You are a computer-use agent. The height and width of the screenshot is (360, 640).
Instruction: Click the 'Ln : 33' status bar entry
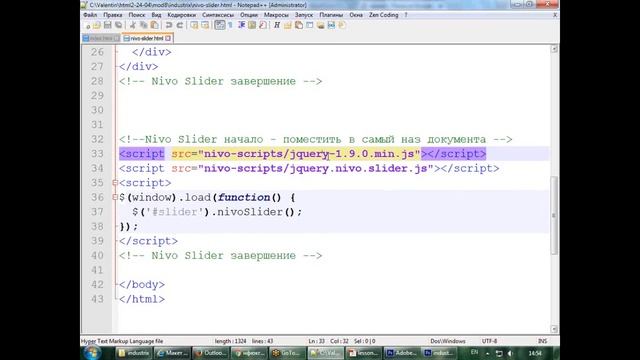[x=317, y=341]
